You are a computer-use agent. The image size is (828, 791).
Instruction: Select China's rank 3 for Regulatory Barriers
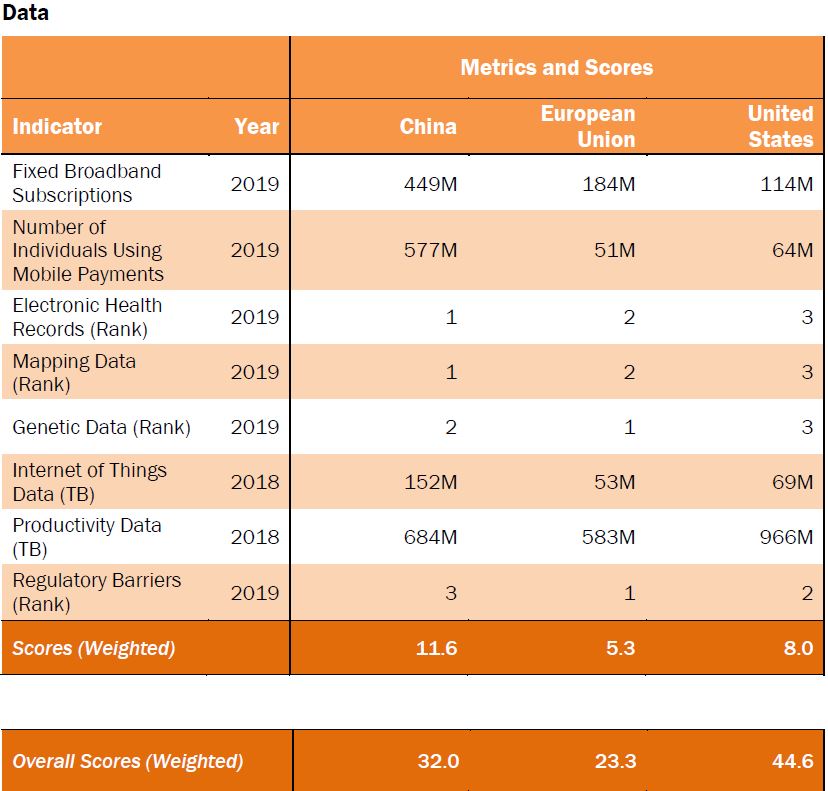pos(451,593)
